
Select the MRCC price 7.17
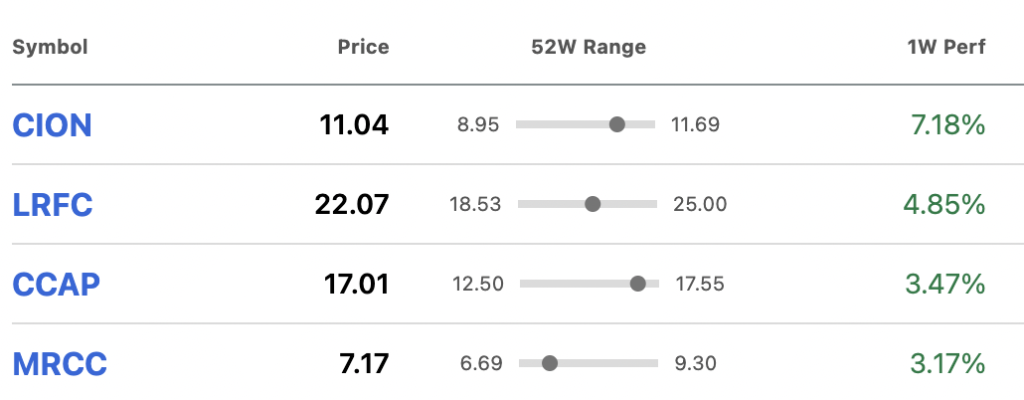[364, 364]
